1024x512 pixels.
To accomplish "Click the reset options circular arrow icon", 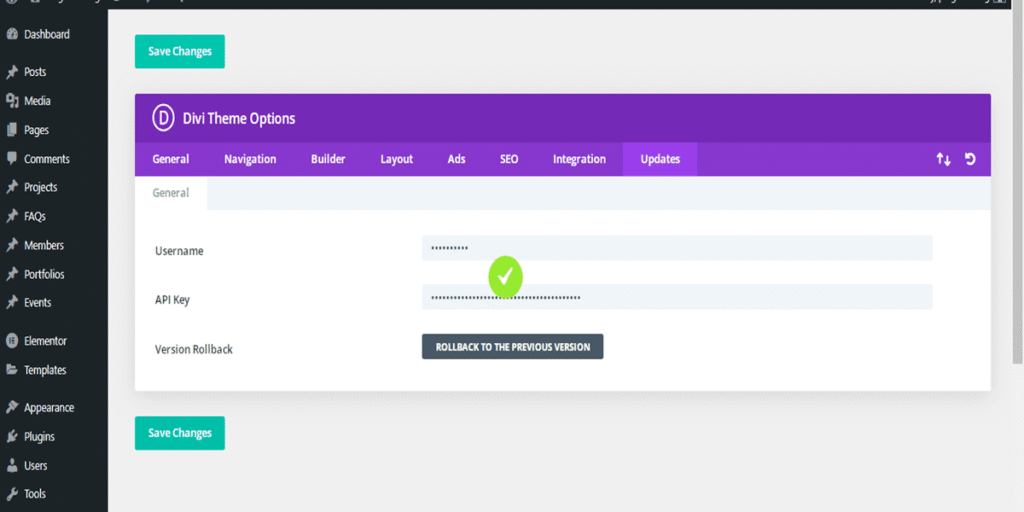I will (x=970, y=159).
